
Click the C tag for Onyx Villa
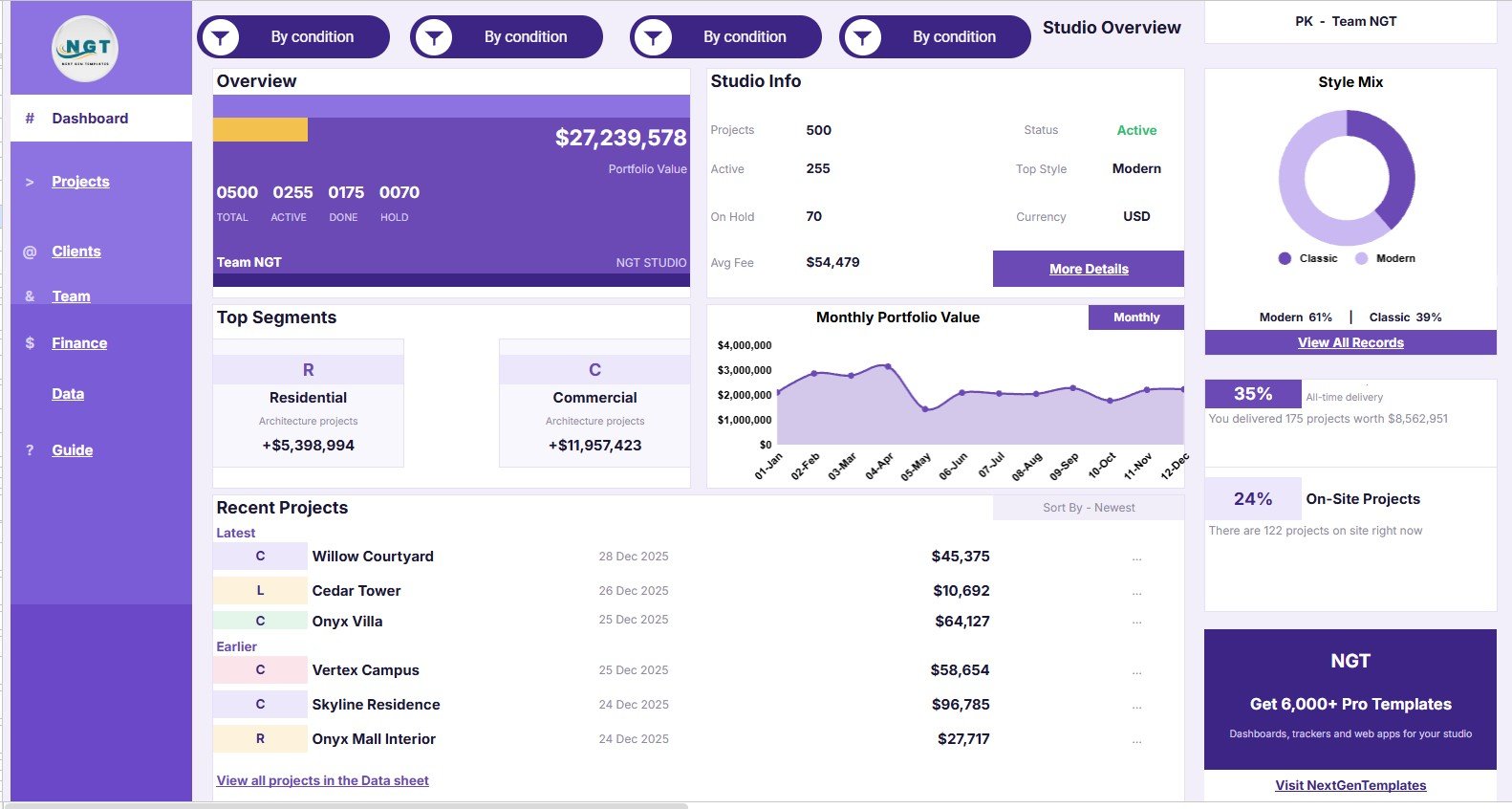pyautogui.click(x=260, y=621)
